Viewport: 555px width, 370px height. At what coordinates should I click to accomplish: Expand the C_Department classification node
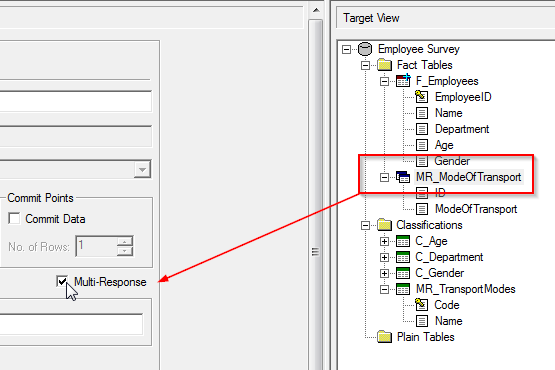384,257
